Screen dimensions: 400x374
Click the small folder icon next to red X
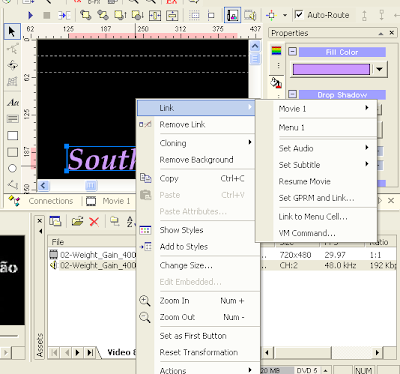pyautogui.click(x=115, y=221)
